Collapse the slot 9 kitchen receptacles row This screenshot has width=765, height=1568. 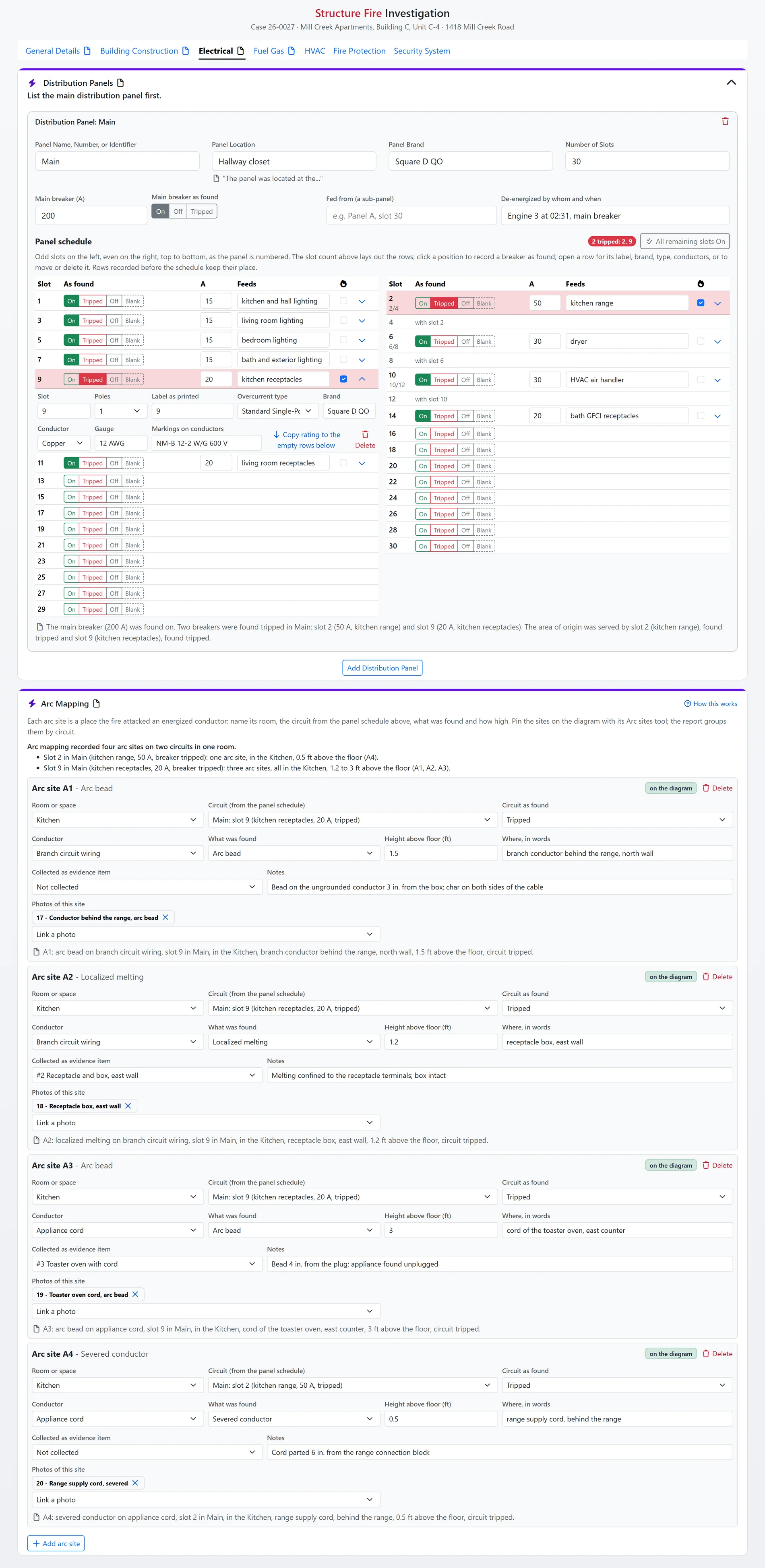point(362,379)
